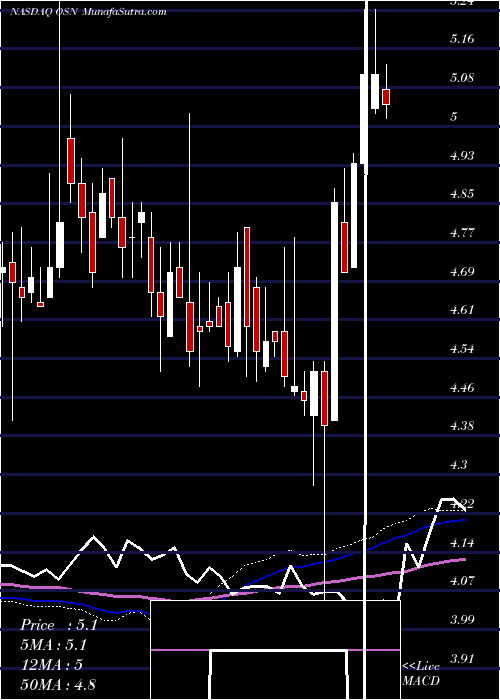Screen dimensions: 500x700
Task: Click the tall white candle from 4.42 to 4.85
Action: (334, 311)
